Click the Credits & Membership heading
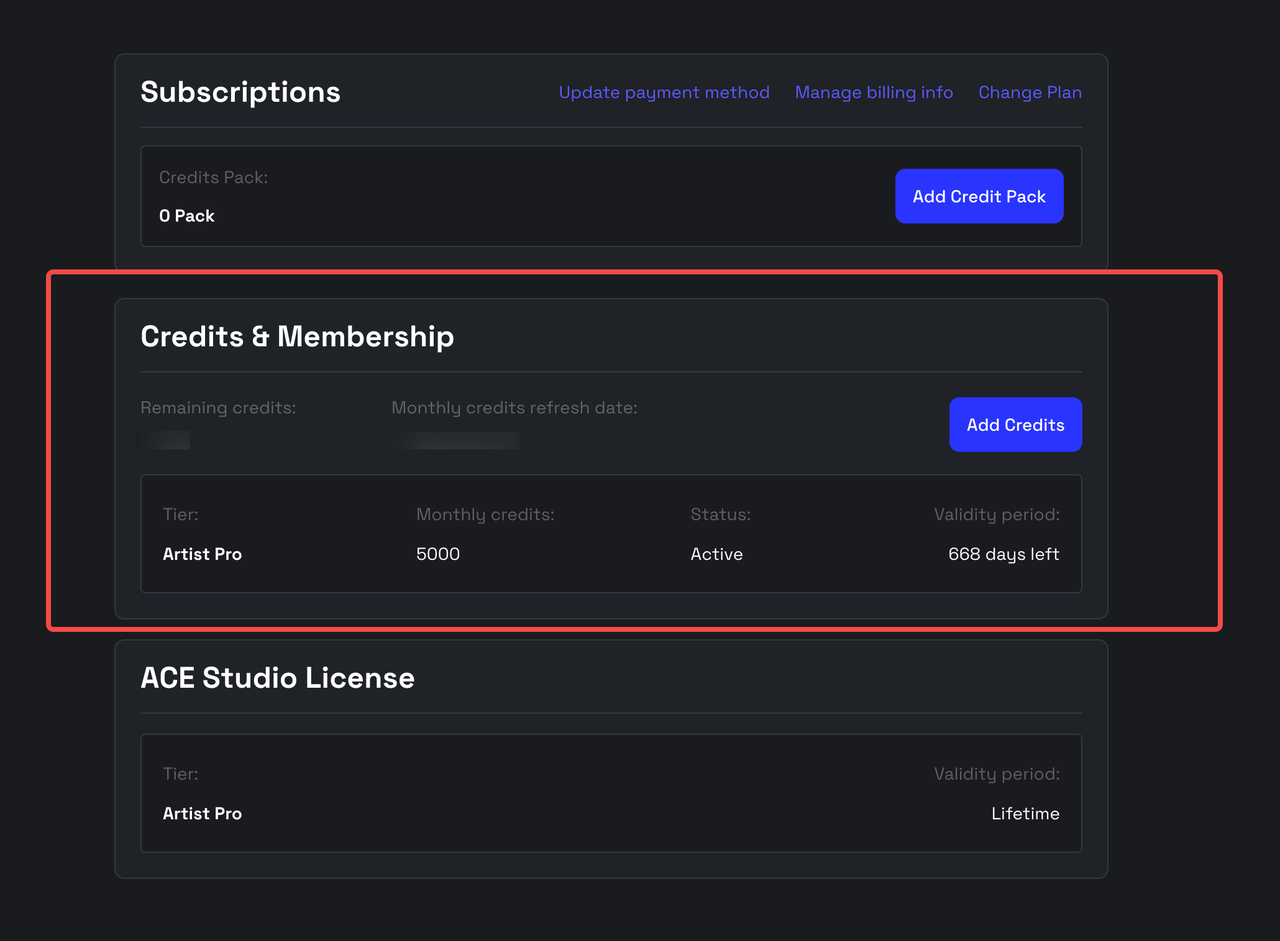This screenshot has height=941, width=1280. [x=297, y=336]
